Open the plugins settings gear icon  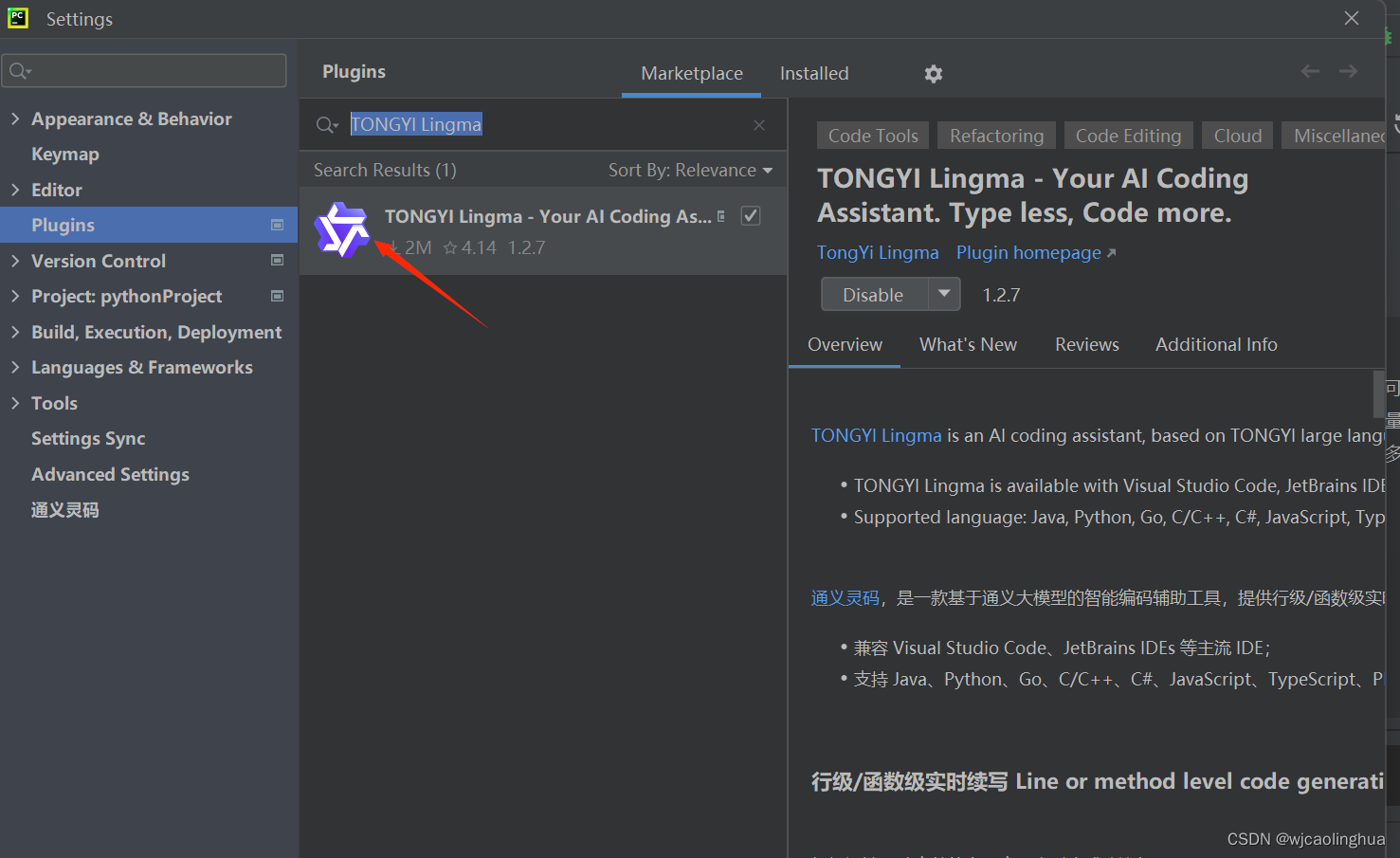click(x=934, y=74)
